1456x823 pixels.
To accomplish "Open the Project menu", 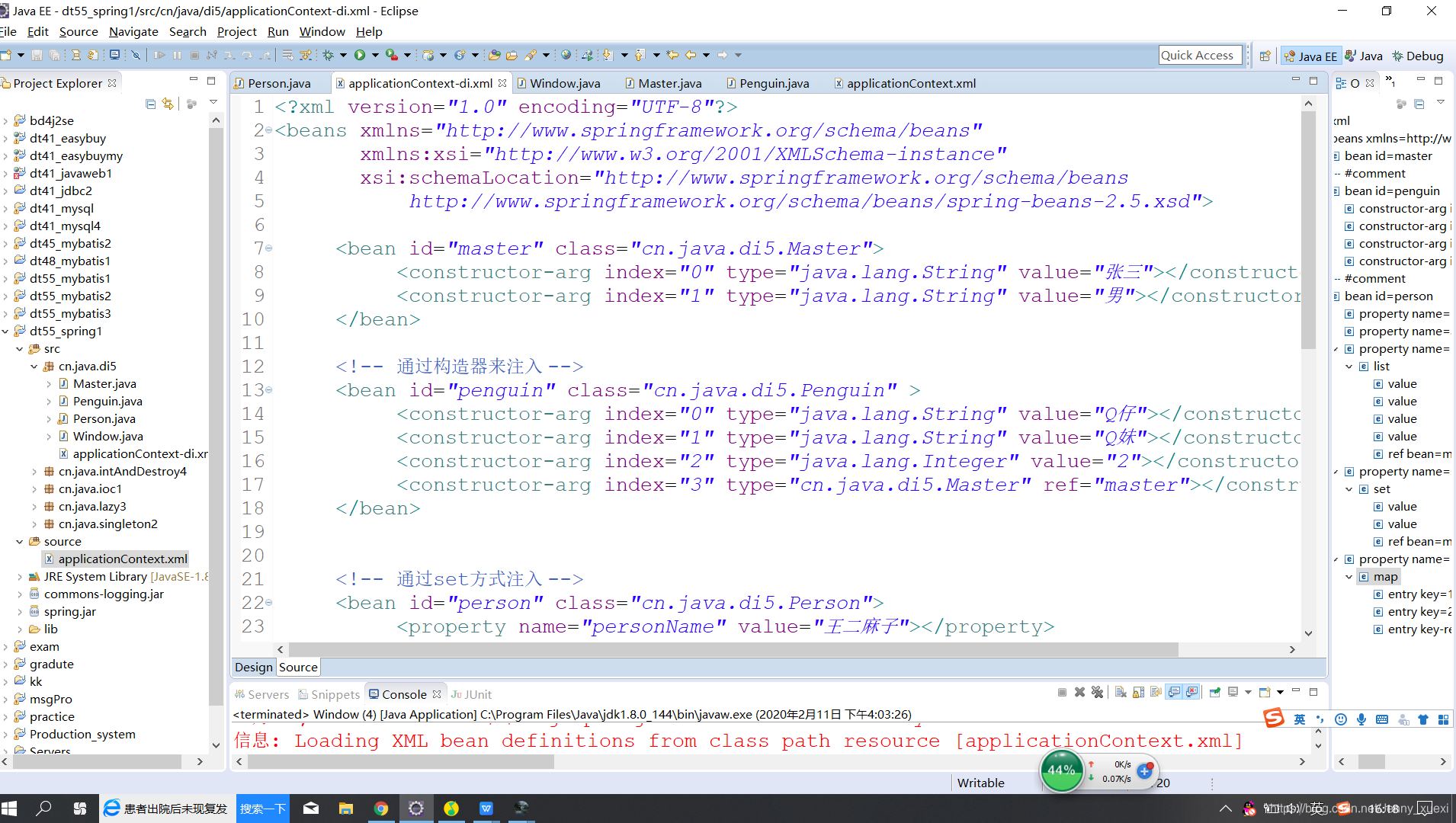I will pyautogui.click(x=237, y=31).
